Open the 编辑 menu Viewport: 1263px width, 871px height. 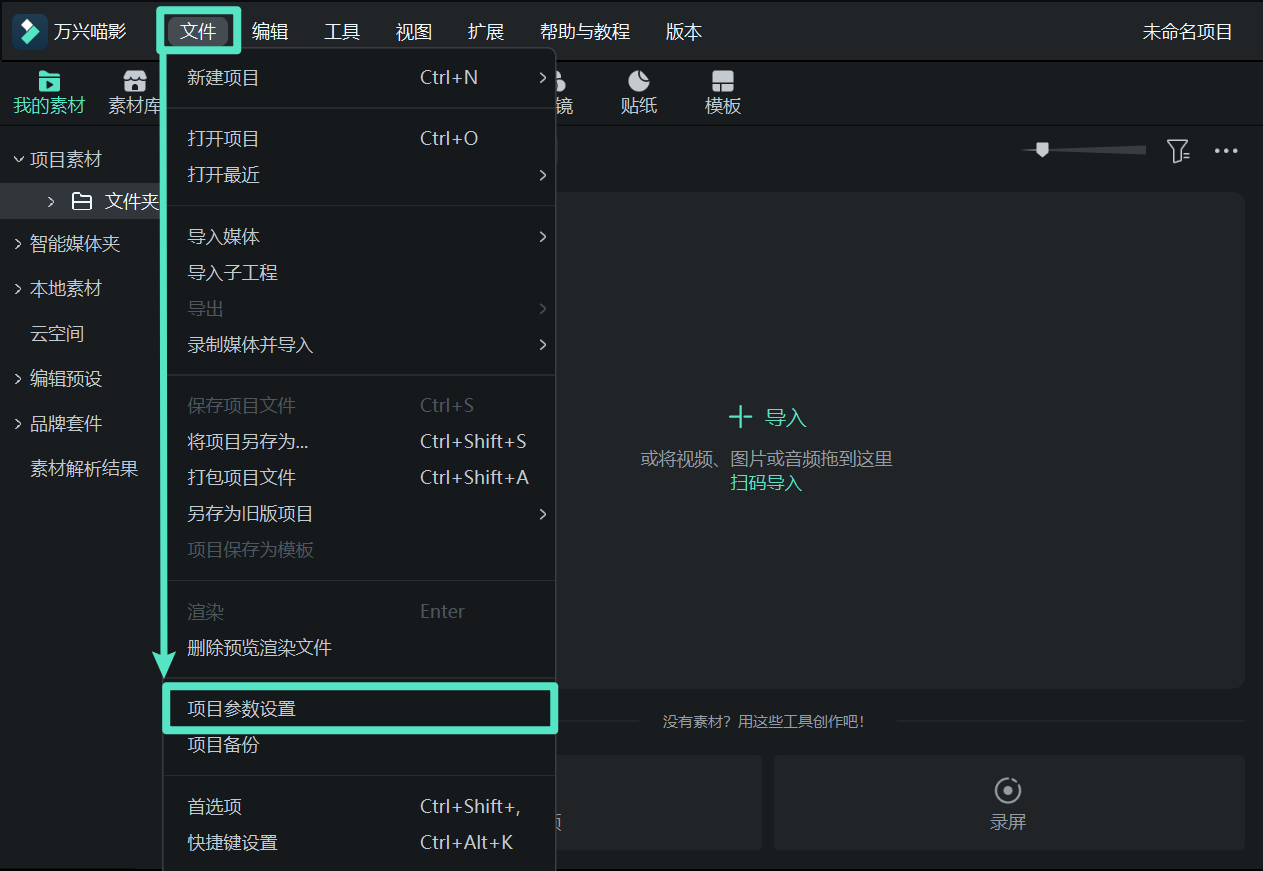coord(270,32)
